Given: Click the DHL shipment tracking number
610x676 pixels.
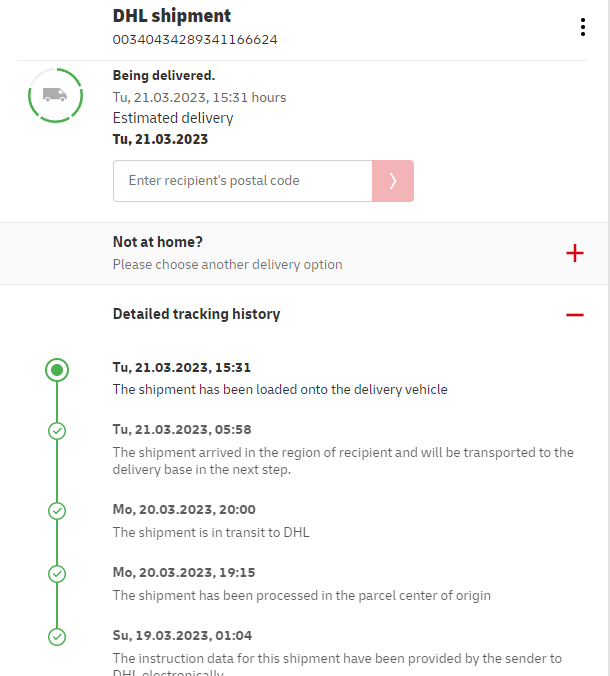Looking at the screenshot, I should 195,40.
